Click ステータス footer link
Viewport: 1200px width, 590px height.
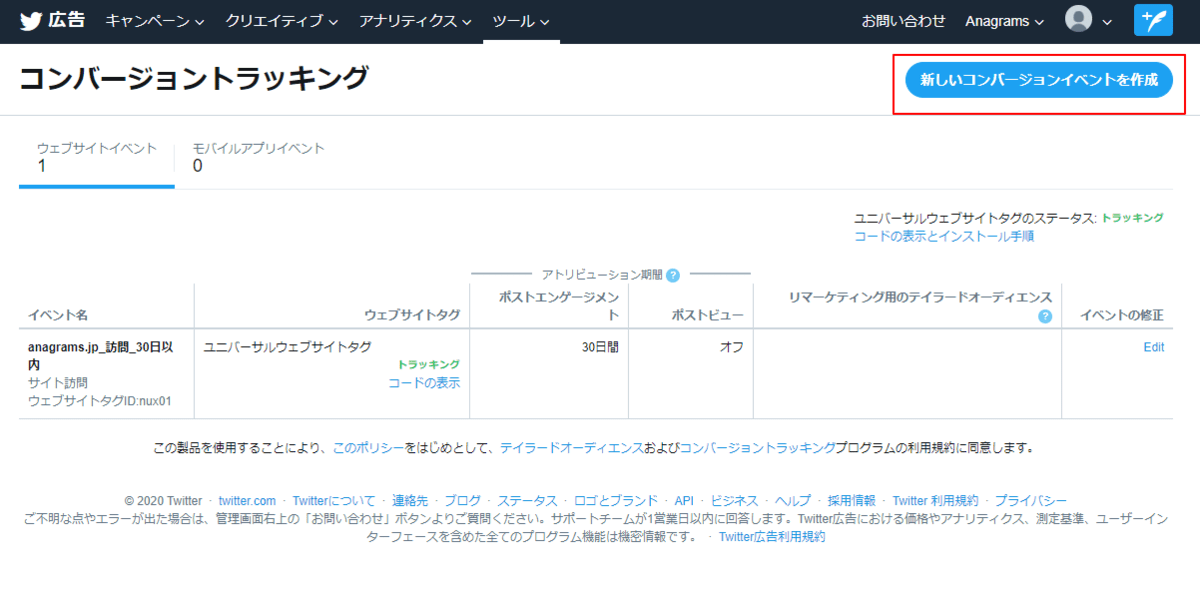point(527,500)
